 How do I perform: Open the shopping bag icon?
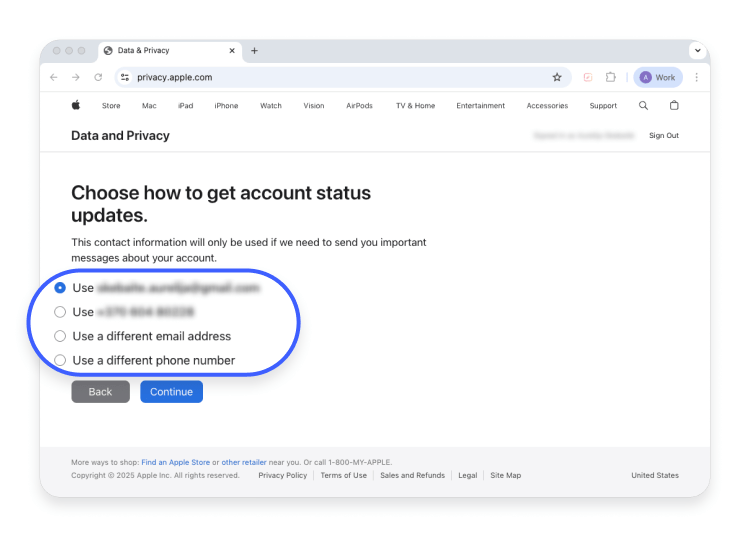(674, 105)
